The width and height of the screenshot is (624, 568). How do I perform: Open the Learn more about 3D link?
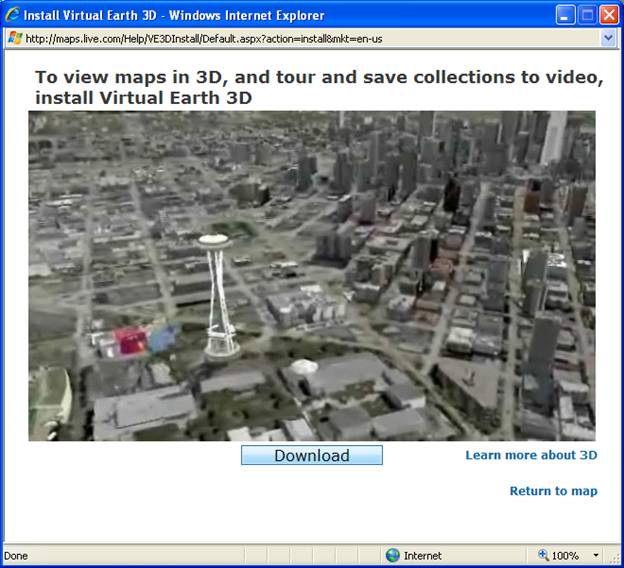pyautogui.click(x=531, y=455)
